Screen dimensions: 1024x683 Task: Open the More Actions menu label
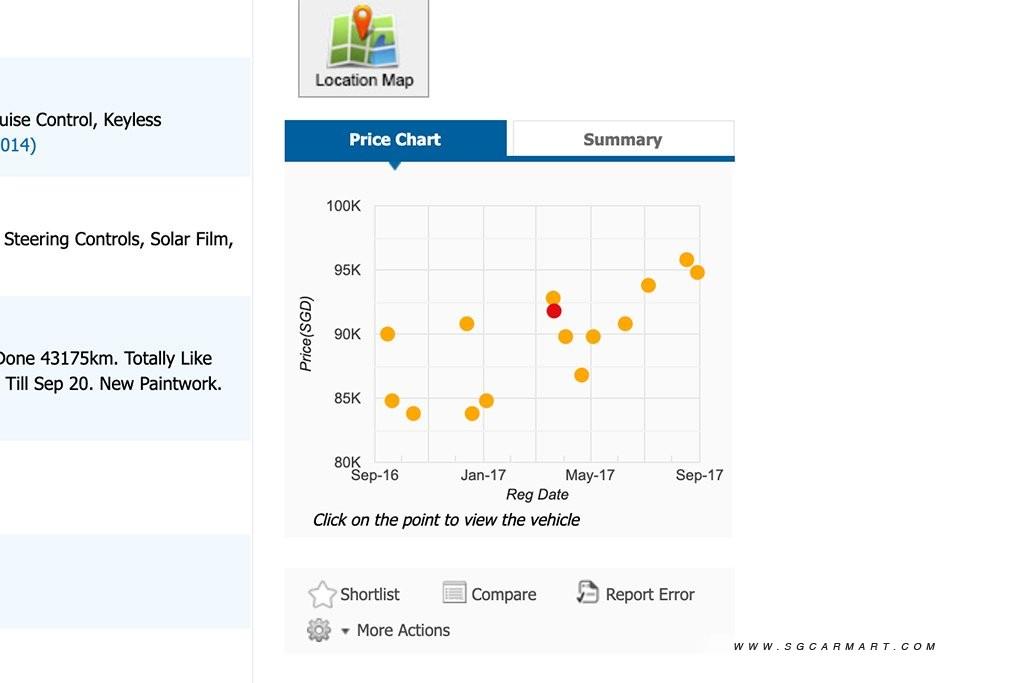tap(403, 630)
